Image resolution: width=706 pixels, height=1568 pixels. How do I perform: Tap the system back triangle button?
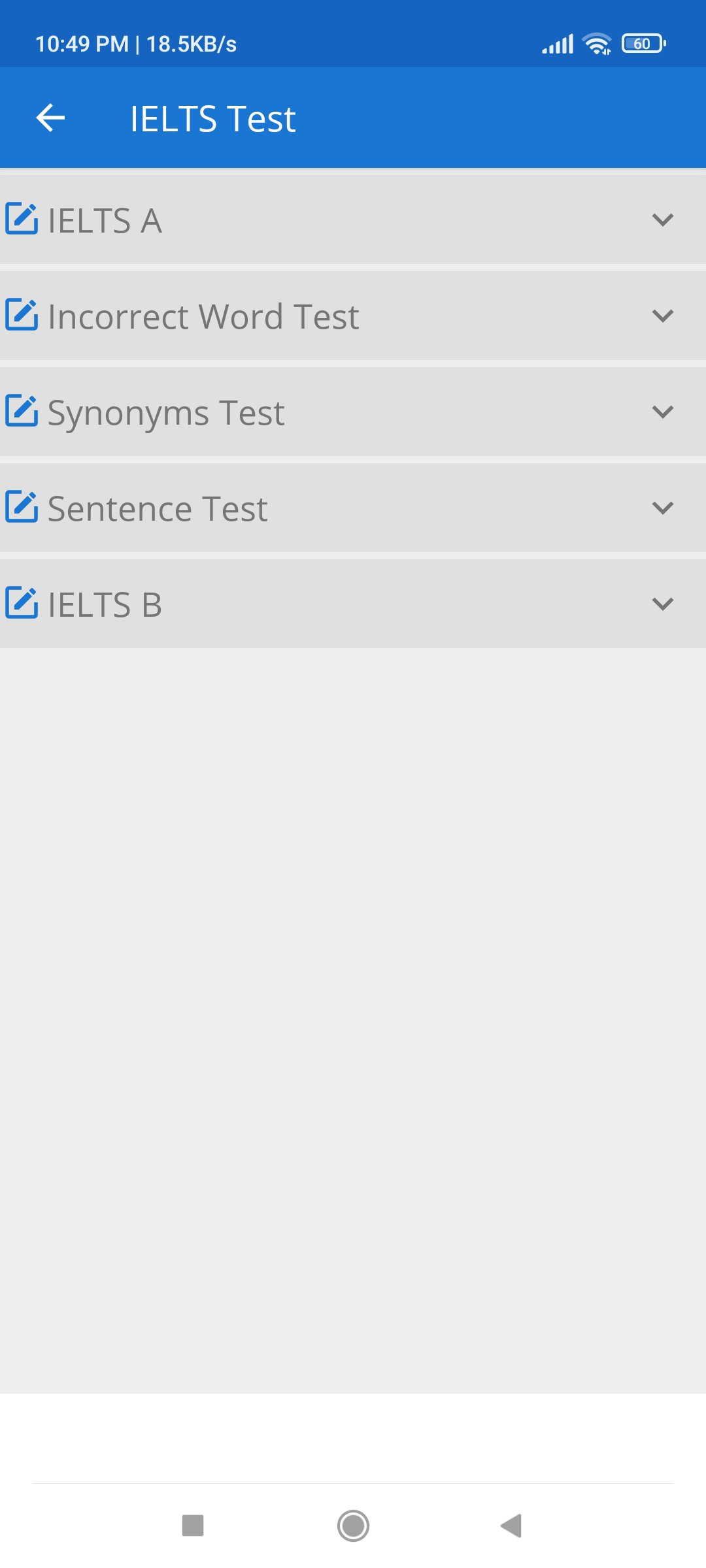point(511,1526)
